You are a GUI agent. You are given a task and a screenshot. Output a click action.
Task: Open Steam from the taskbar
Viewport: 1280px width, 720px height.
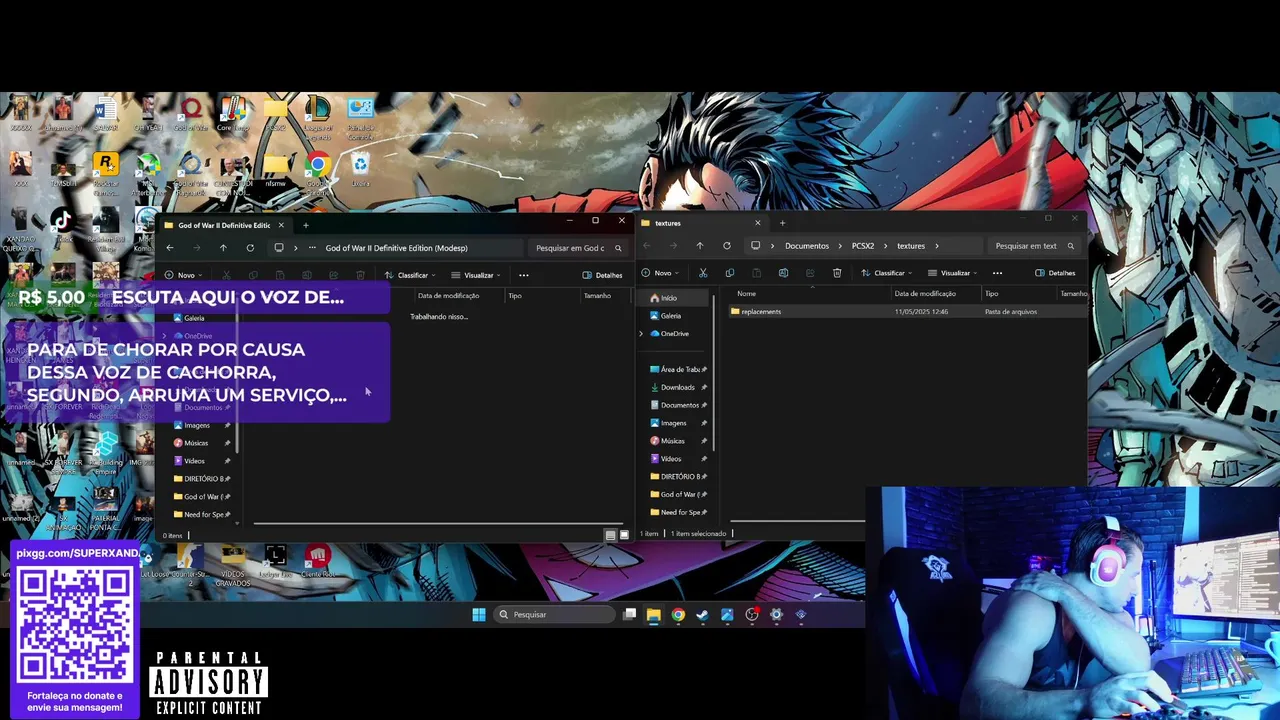702,615
